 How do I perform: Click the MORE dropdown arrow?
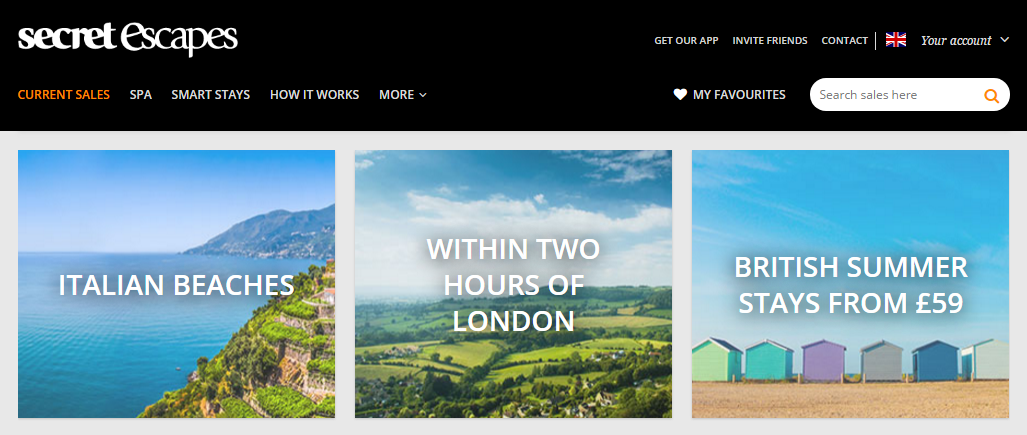point(422,96)
